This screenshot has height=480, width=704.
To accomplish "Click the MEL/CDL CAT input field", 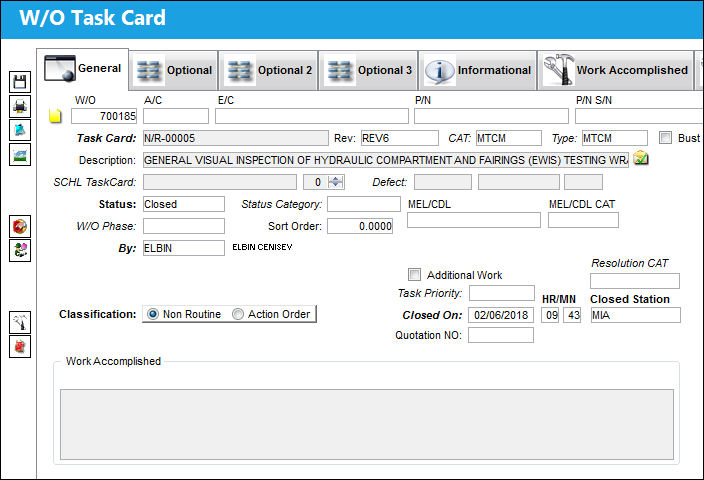I will pyautogui.click(x=583, y=220).
